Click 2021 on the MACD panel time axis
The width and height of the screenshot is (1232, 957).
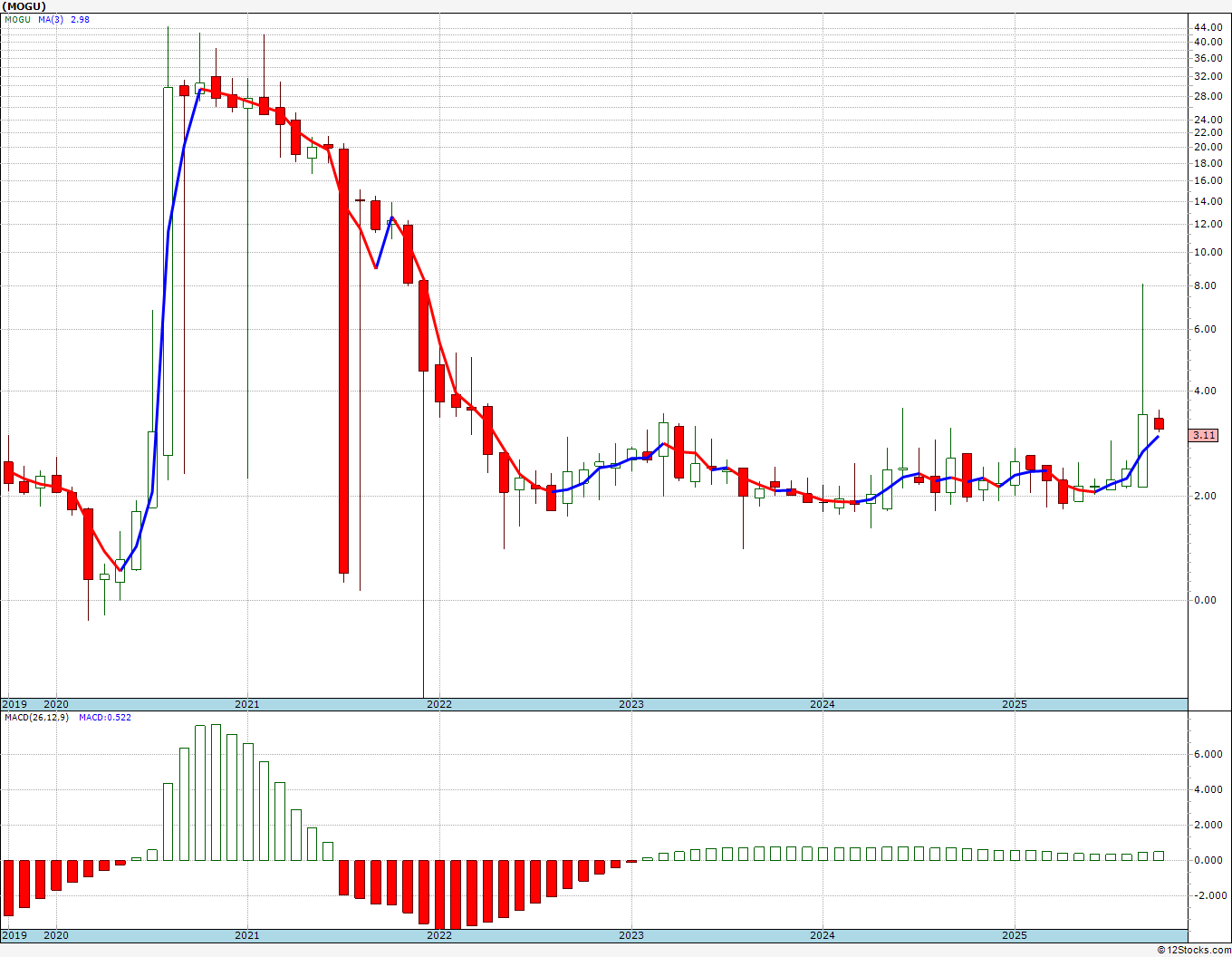(x=247, y=935)
